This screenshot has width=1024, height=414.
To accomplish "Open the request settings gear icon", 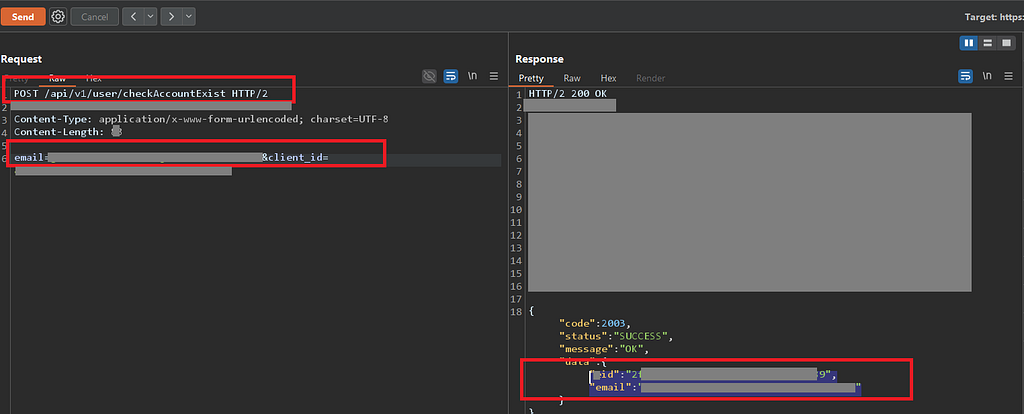I will pos(58,17).
